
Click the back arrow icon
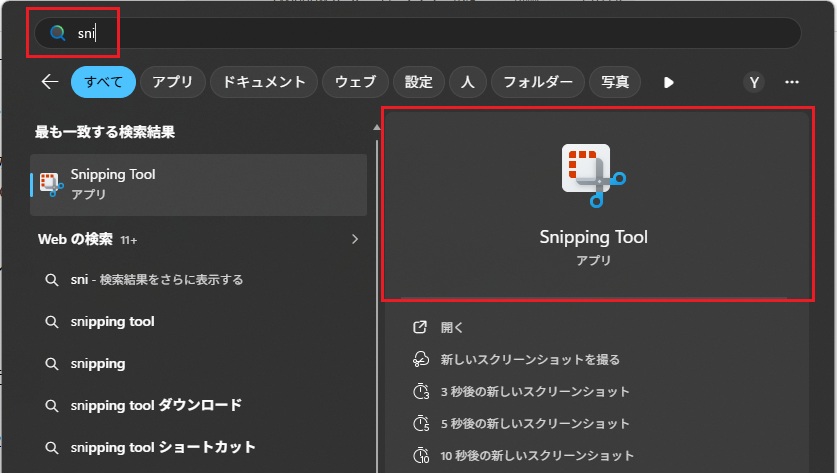coord(49,82)
